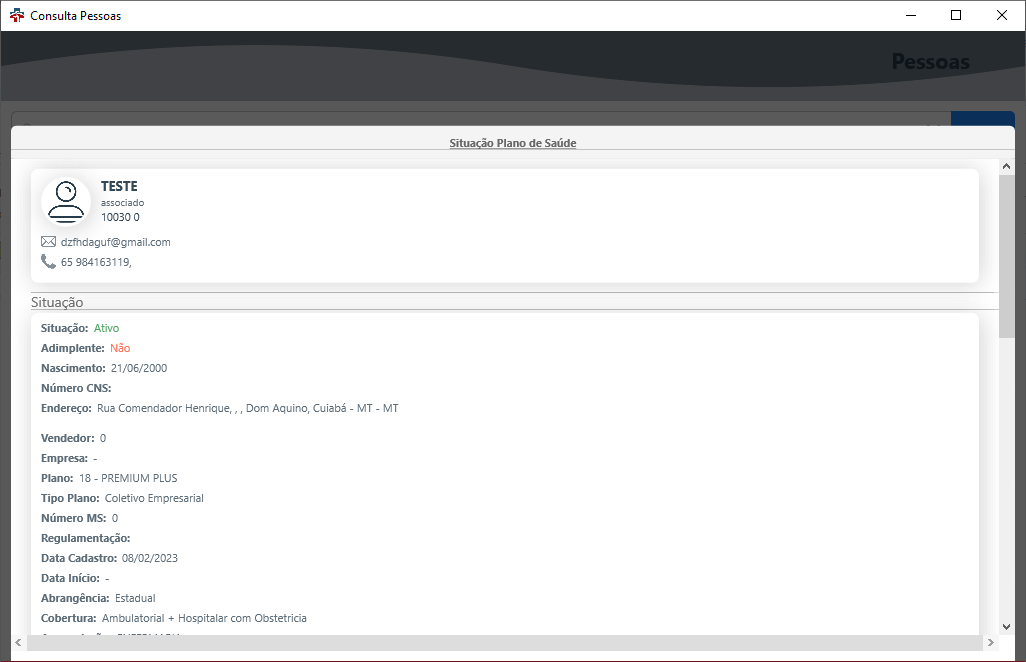Click the Consulta Pessoas app icon in title bar
The height and width of the screenshot is (662, 1026).
click(x=17, y=16)
